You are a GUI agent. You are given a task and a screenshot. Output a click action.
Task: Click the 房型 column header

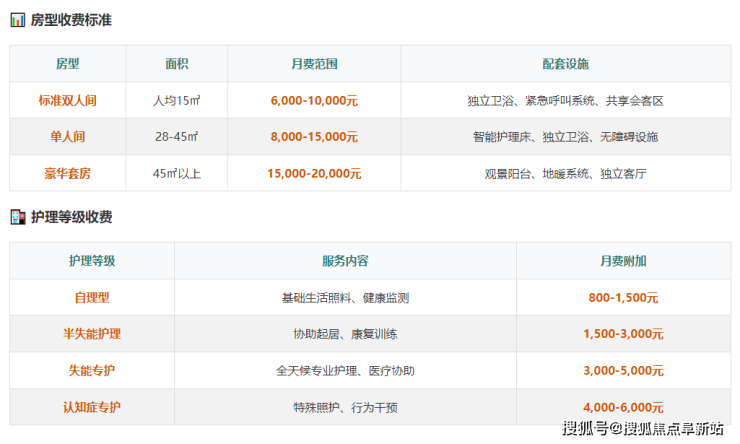68,64
